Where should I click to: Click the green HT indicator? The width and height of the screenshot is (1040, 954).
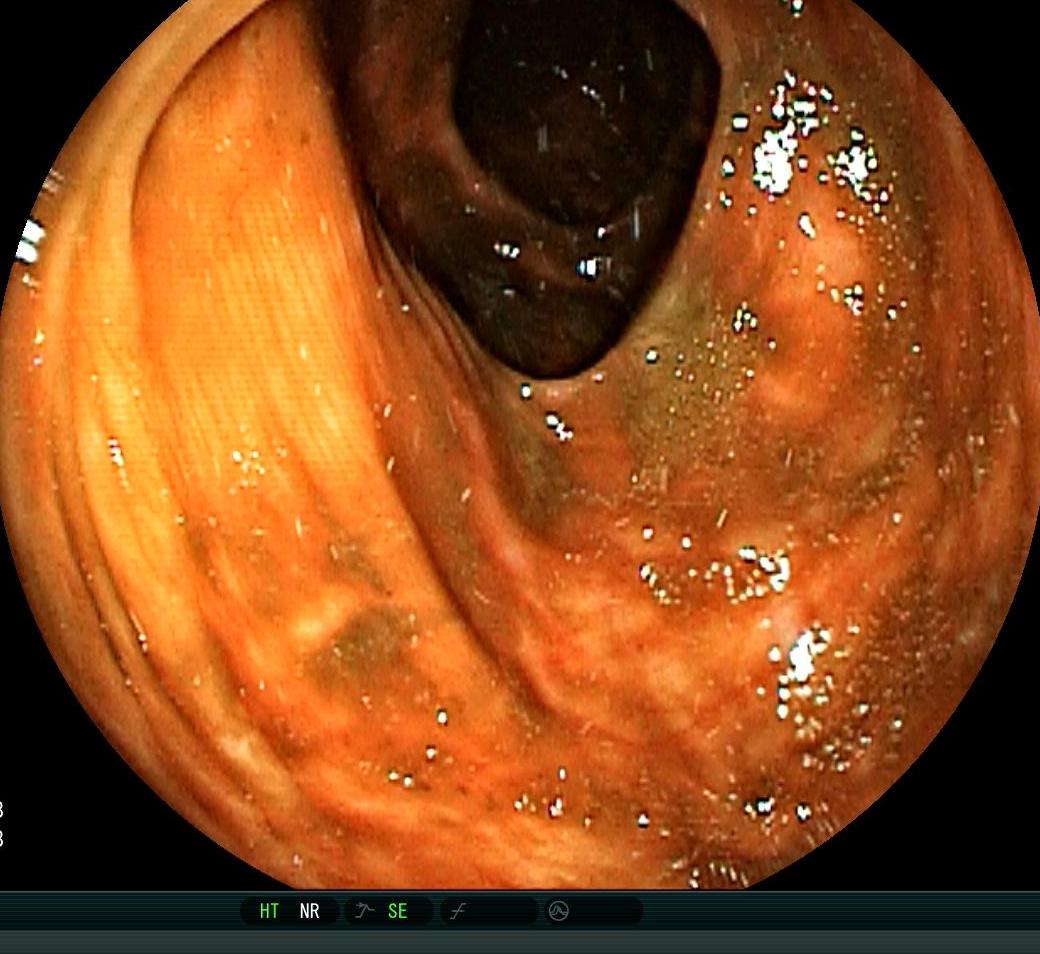[x=269, y=911]
